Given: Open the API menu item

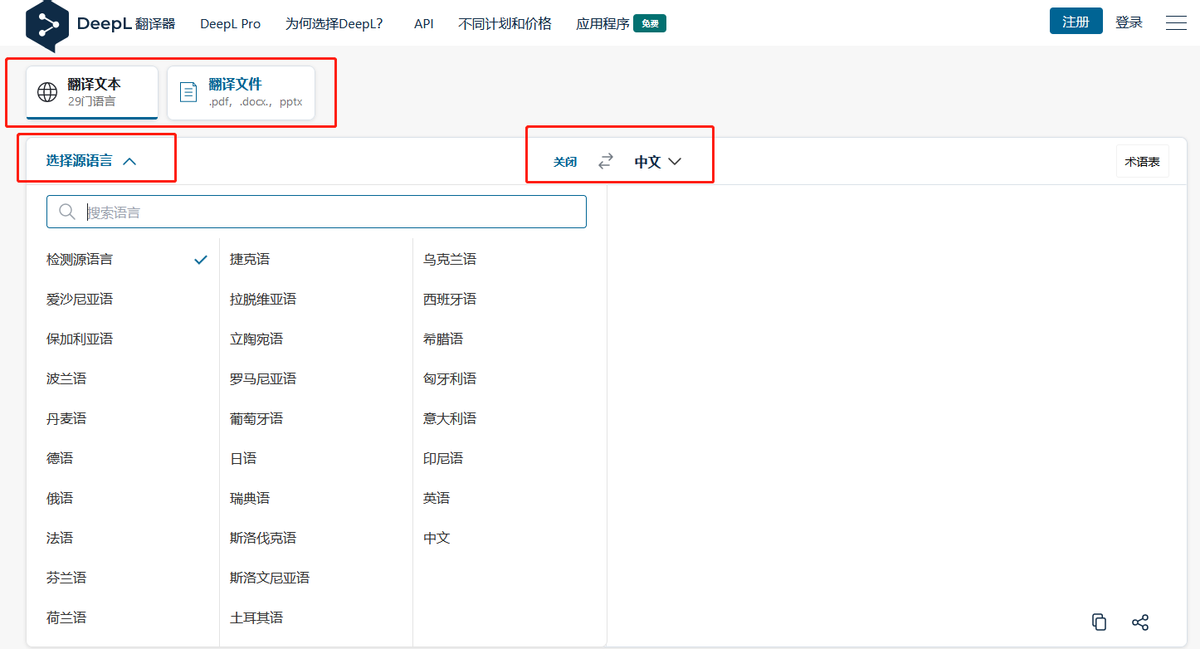Looking at the screenshot, I should 424,23.
